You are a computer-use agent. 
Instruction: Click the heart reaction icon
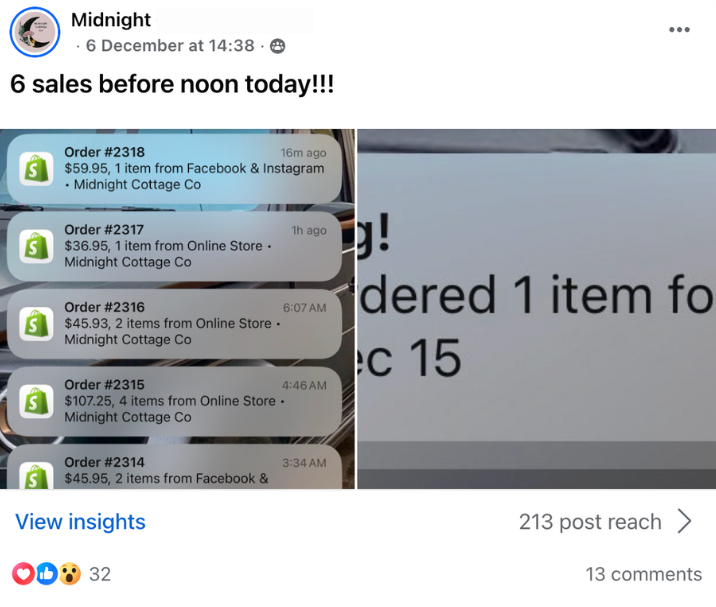[23, 574]
